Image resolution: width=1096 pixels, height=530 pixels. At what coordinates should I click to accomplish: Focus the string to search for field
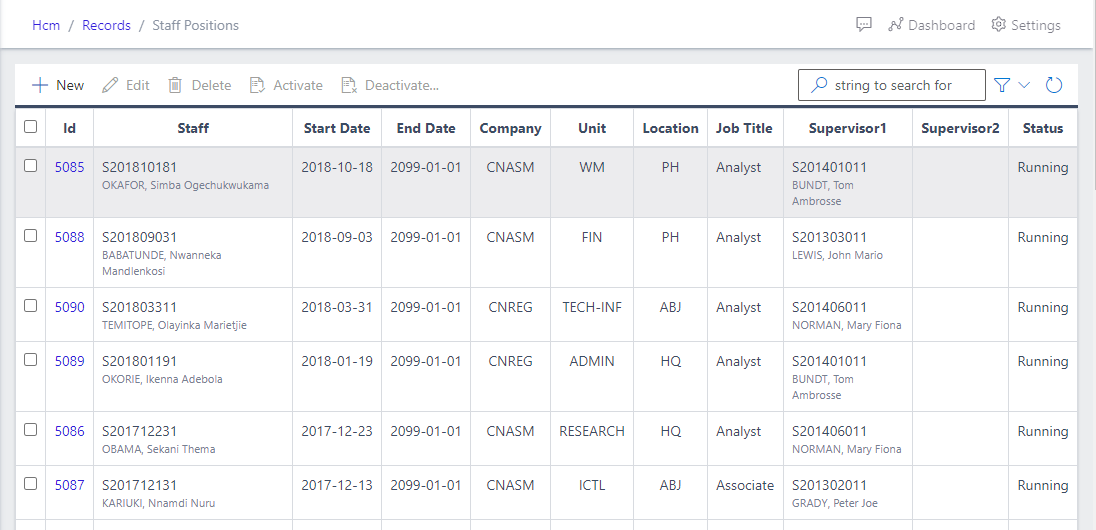[892, 85]
